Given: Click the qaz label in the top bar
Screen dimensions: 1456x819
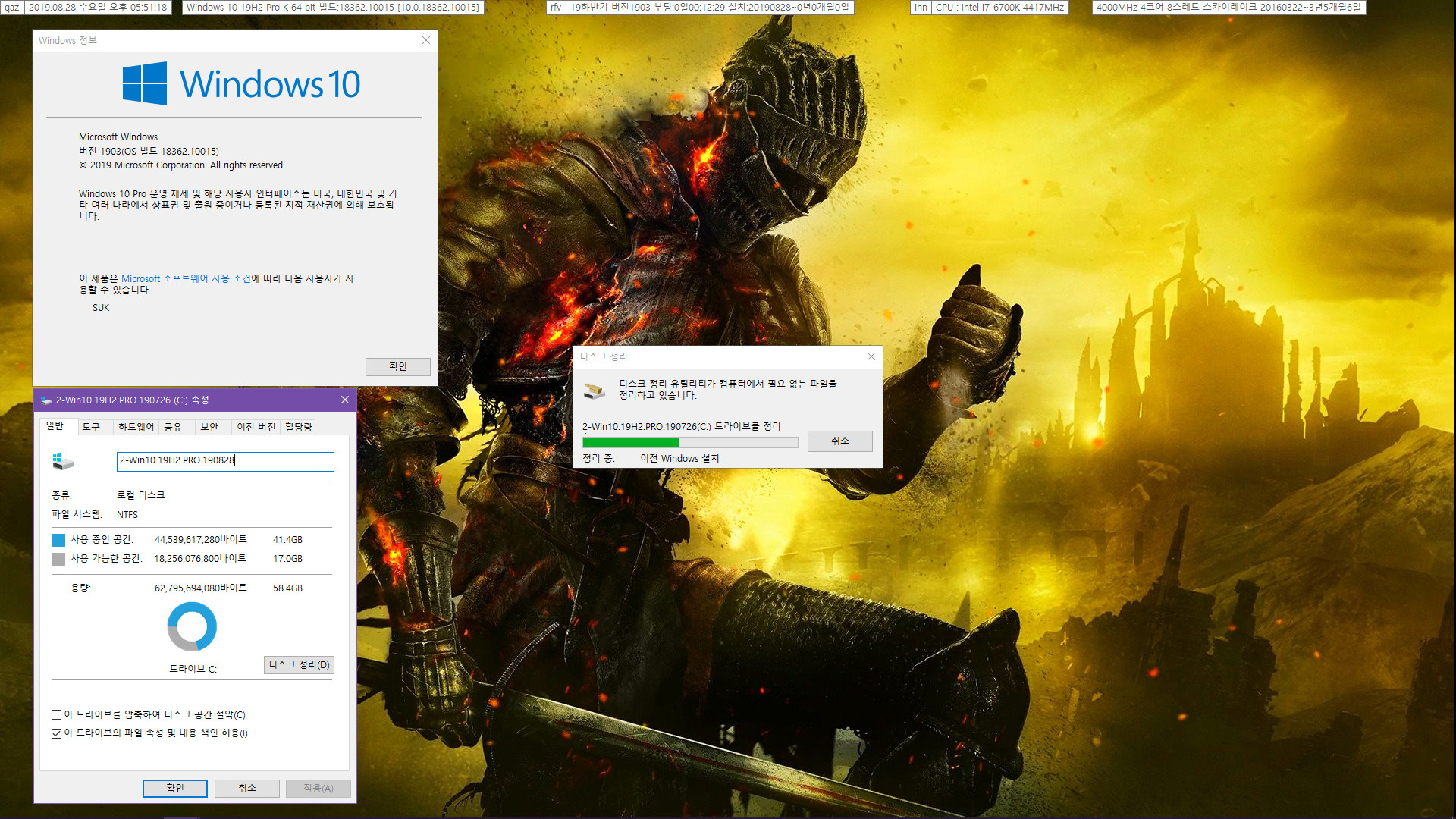Looking at the screenshot, I should coord(12,8).
